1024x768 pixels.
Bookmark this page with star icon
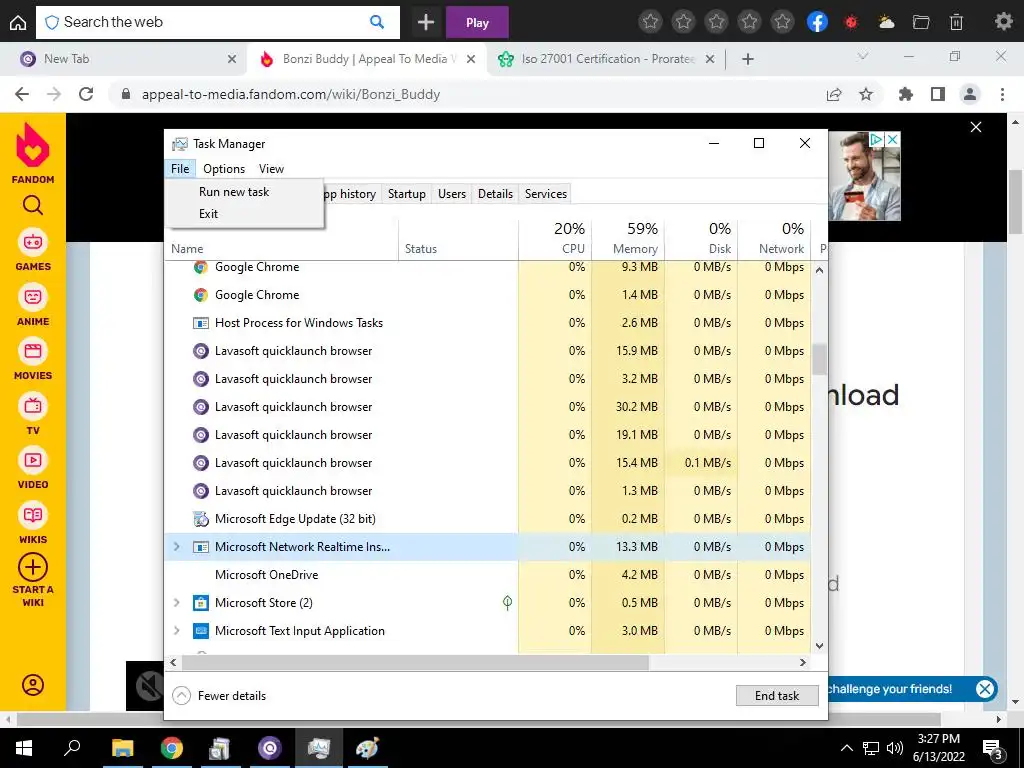click(x=866, y=95)
